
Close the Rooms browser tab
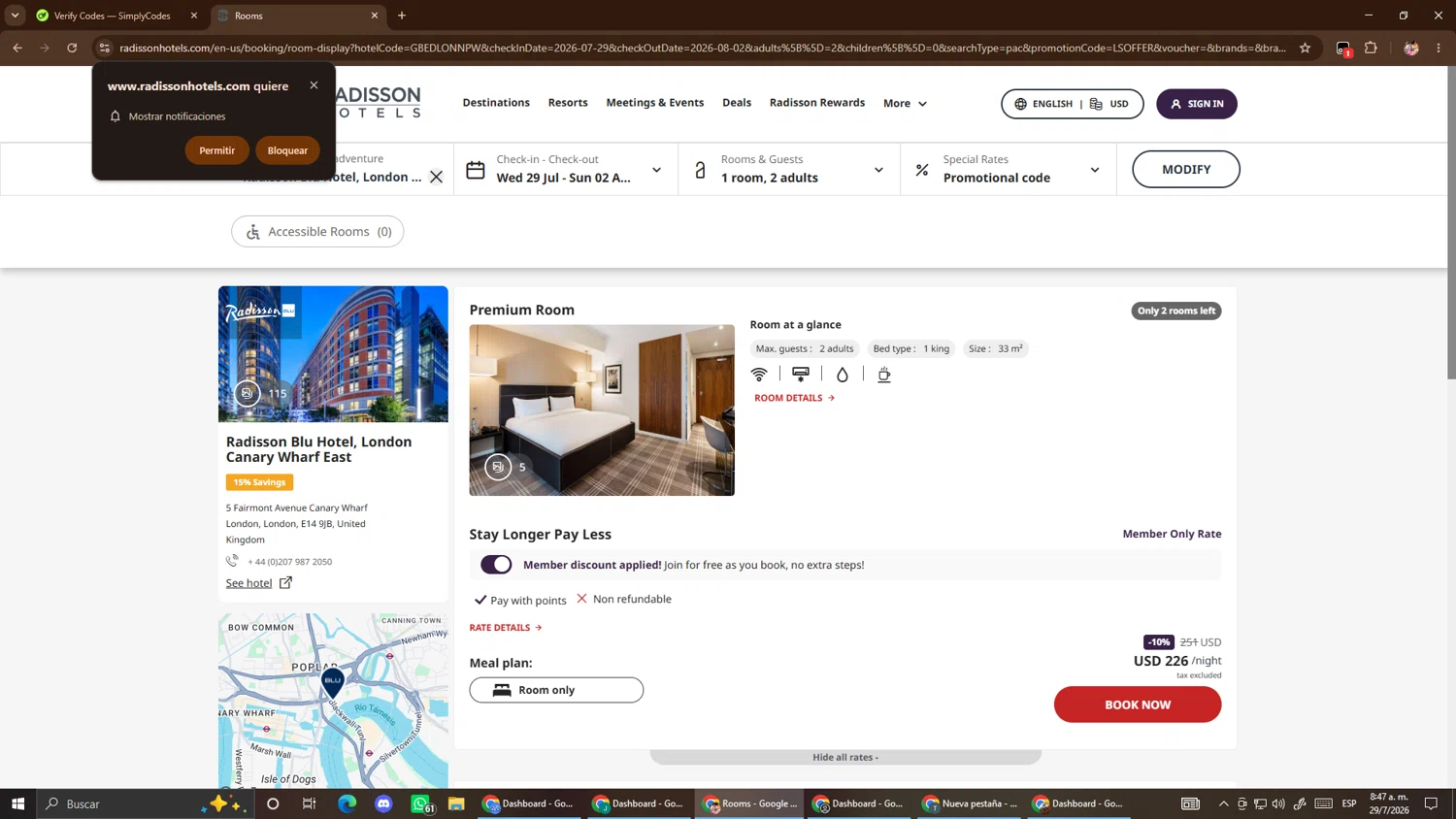pyautogui.click(x=375, y=16)
